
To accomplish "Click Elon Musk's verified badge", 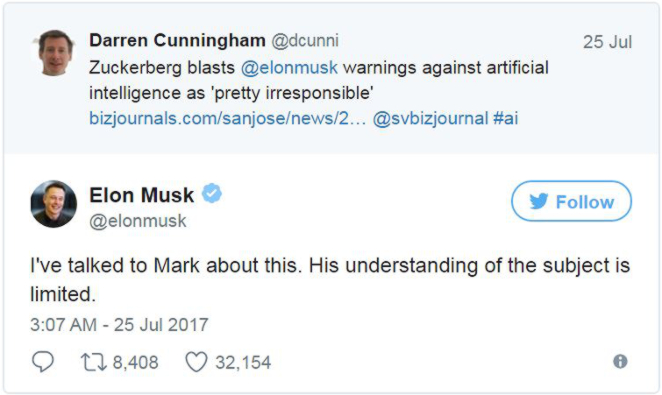I will (x=212, y=194).
